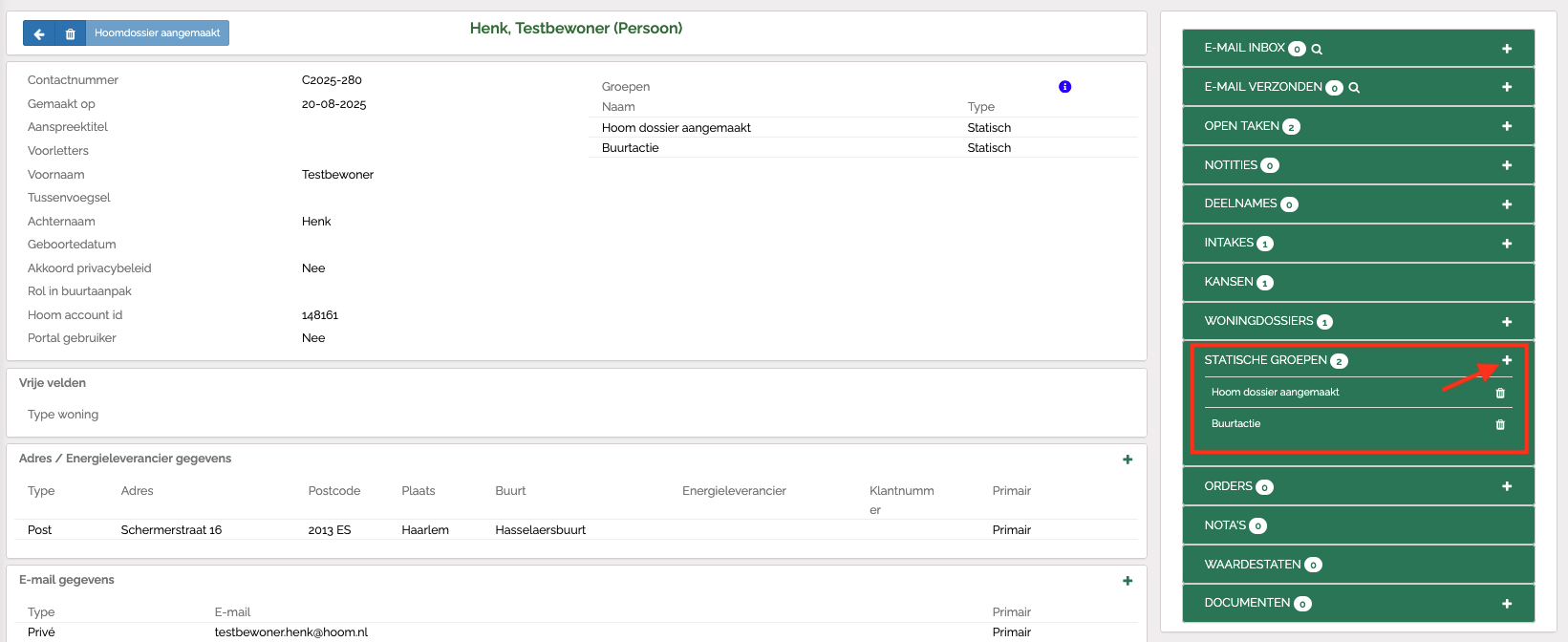The image size is (1568, 642).
Task: Expand the Open Taken panel
Action: [x=1241, y=126]
